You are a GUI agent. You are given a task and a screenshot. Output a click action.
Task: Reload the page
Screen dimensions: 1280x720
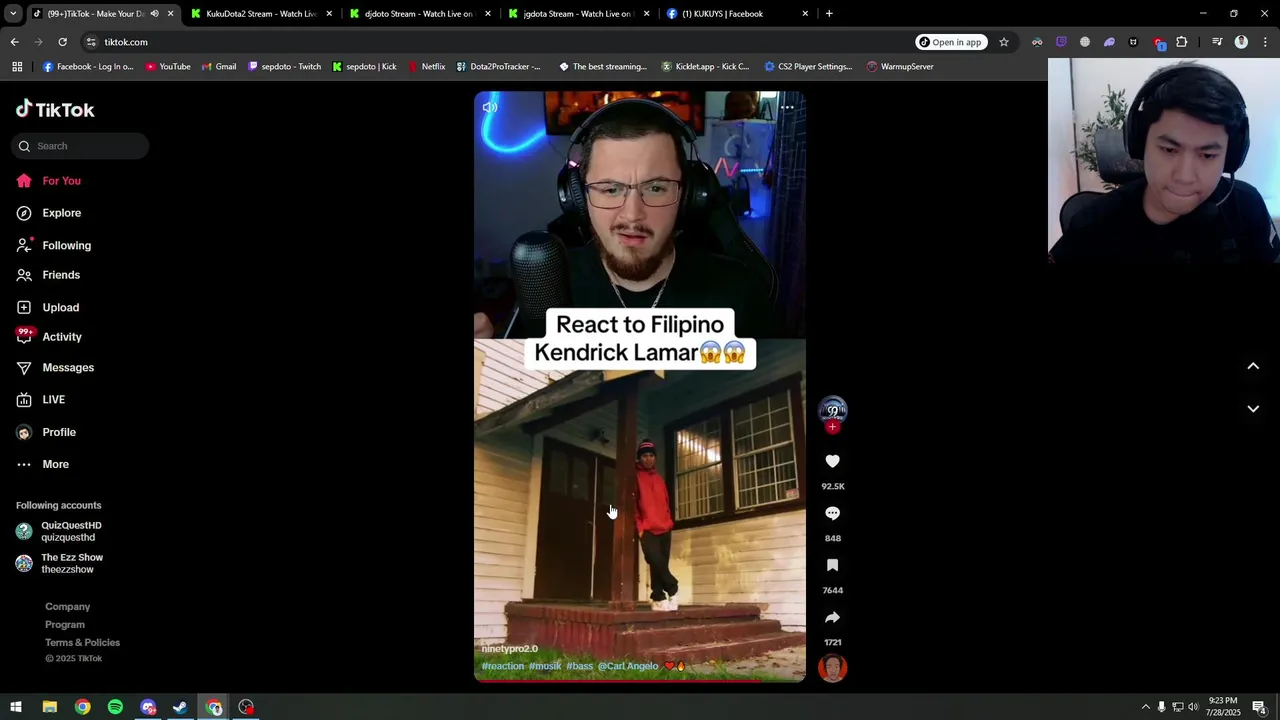pyautogui.click(x=62, y=42)
